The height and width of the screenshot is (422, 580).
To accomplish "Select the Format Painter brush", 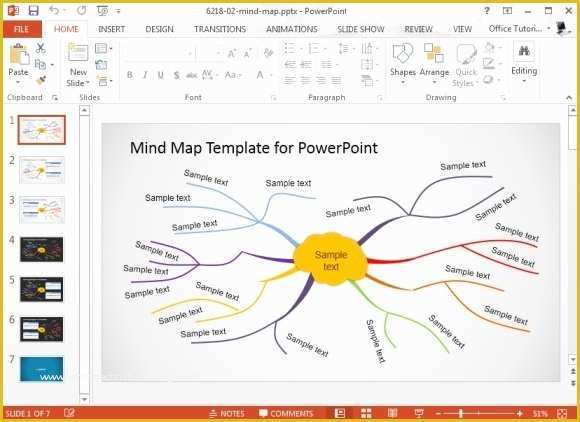I will point(41,80).
